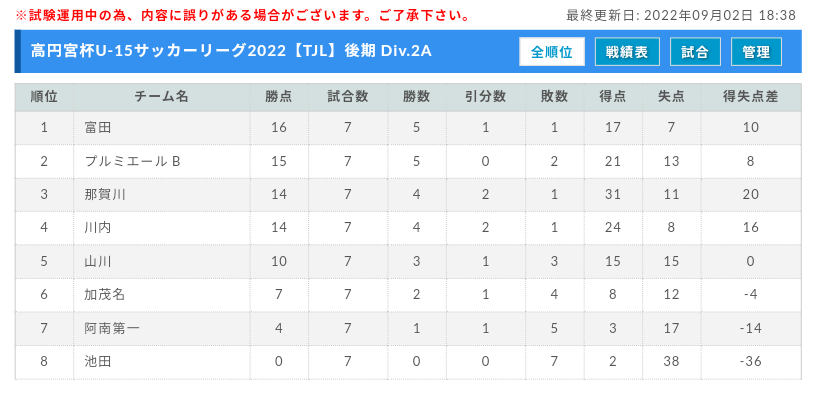The image size is (825, 396).
Task: Open the 試合 tab
Action: tap(695, 52)
